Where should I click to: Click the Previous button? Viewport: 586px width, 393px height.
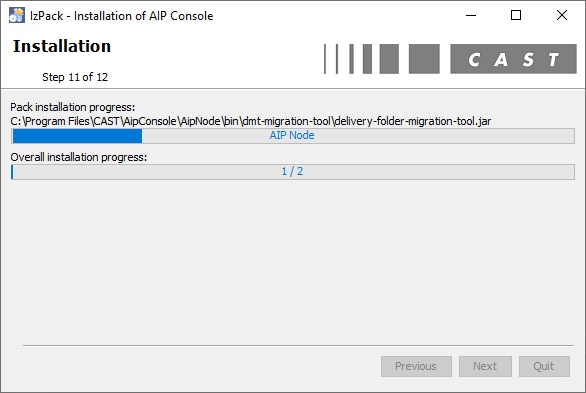click(x=416, y=366)
